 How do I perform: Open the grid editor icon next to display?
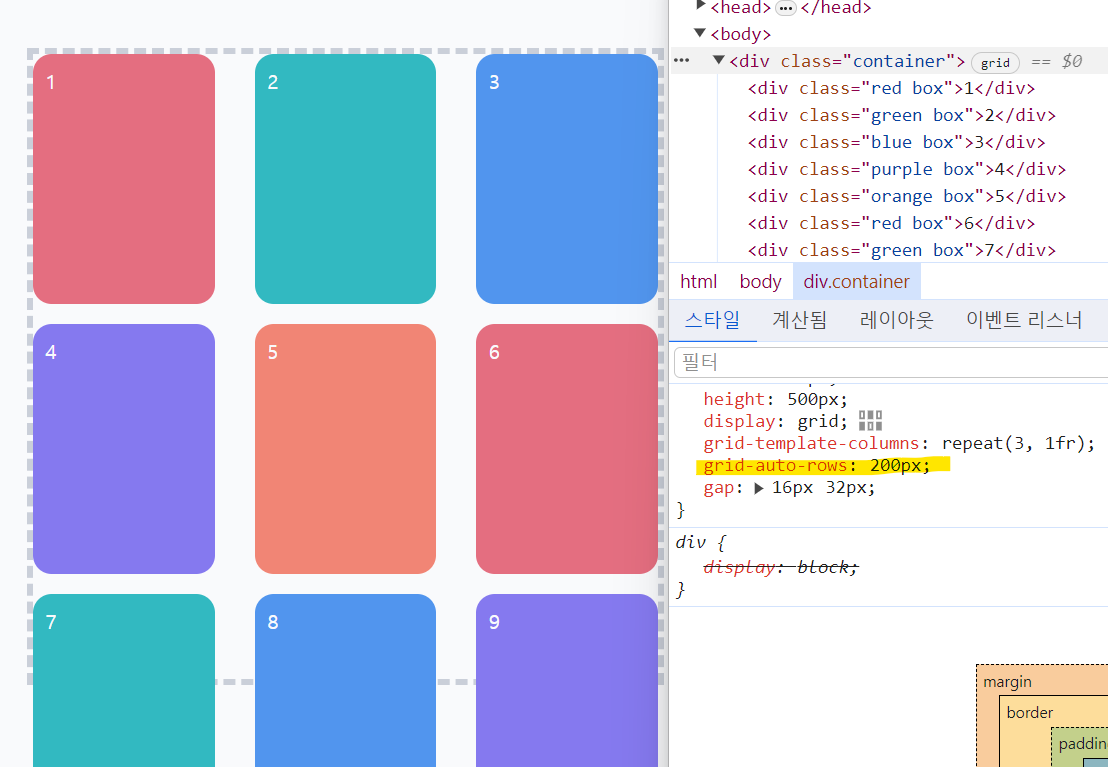870,421
